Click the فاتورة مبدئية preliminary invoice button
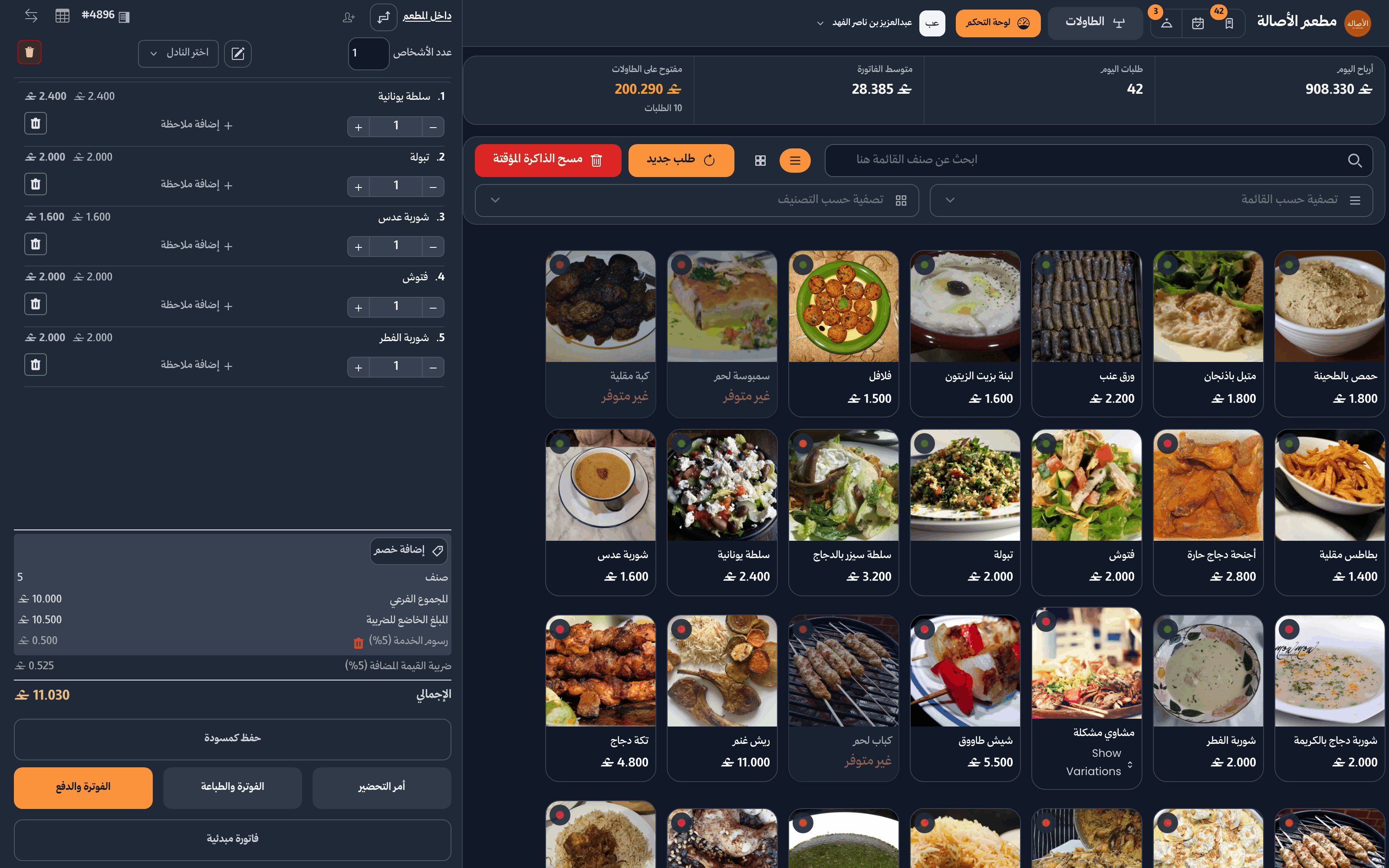 (233, 839)
